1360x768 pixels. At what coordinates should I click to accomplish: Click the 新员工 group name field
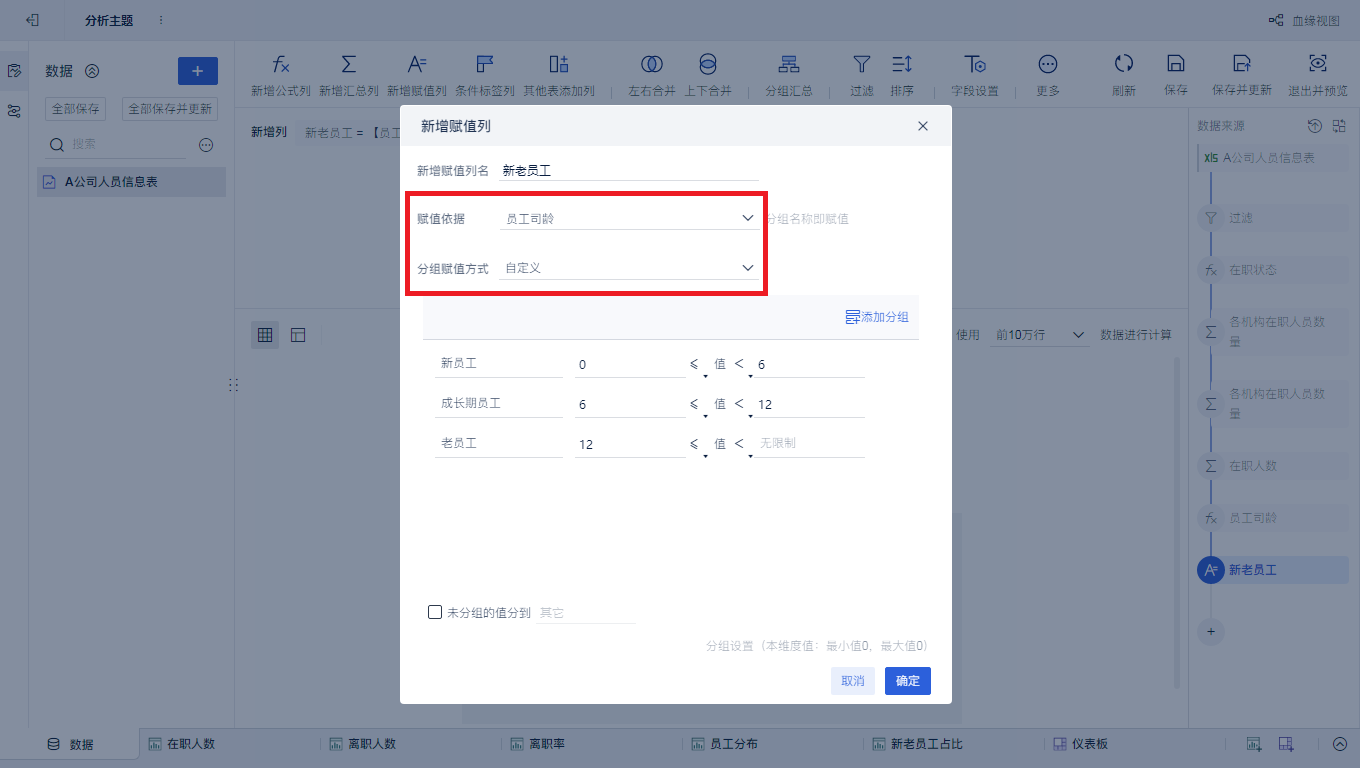coord(500,364)
